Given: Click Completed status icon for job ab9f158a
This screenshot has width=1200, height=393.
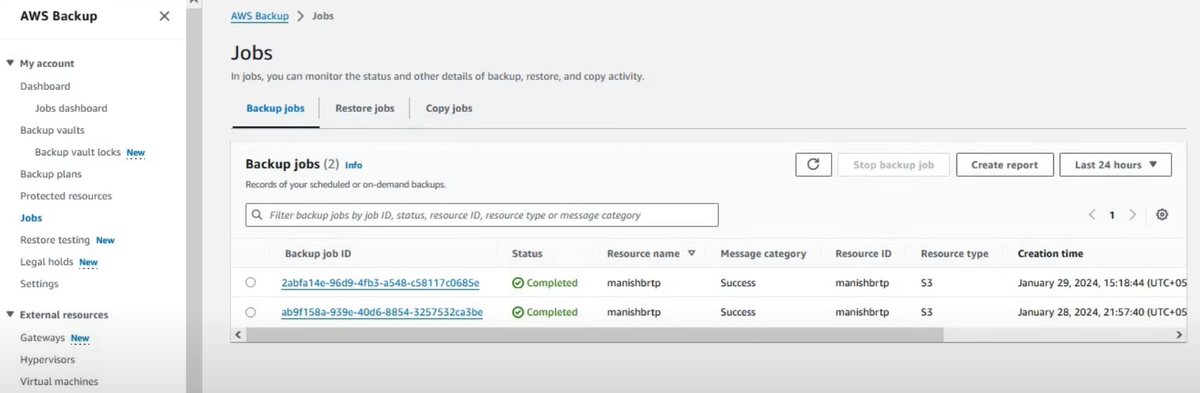Looking at the screenshot, I should 518,312.
